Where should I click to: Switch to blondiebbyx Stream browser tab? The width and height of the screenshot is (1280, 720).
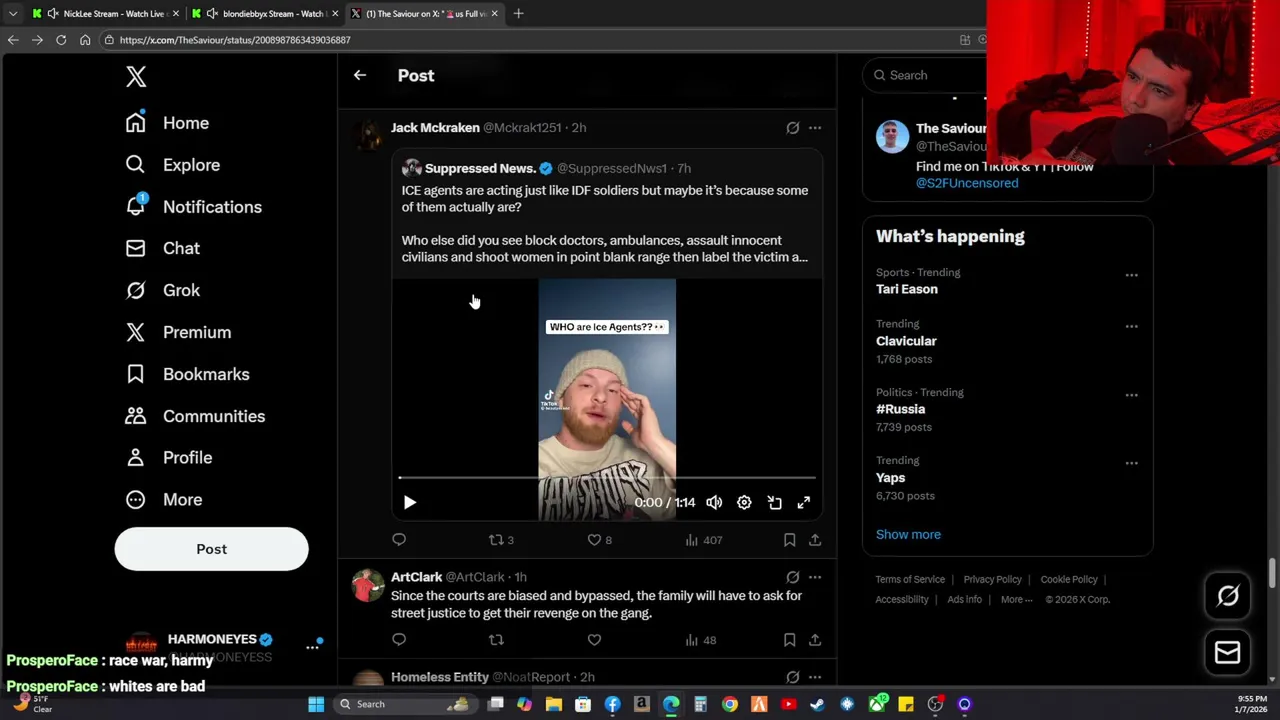pyautogui.click(x=265, y=14)
